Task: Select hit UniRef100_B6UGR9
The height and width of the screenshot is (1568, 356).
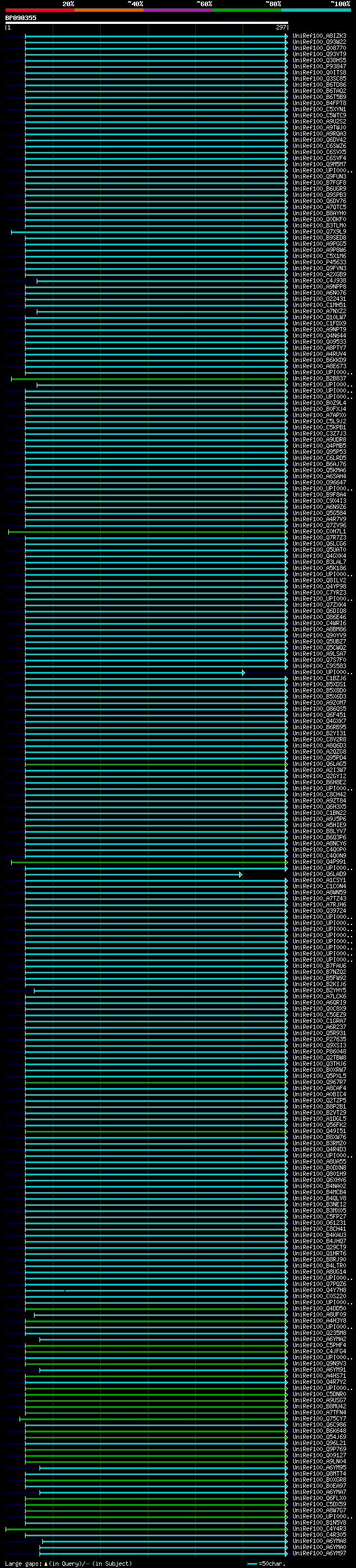Action: [319, 189]
